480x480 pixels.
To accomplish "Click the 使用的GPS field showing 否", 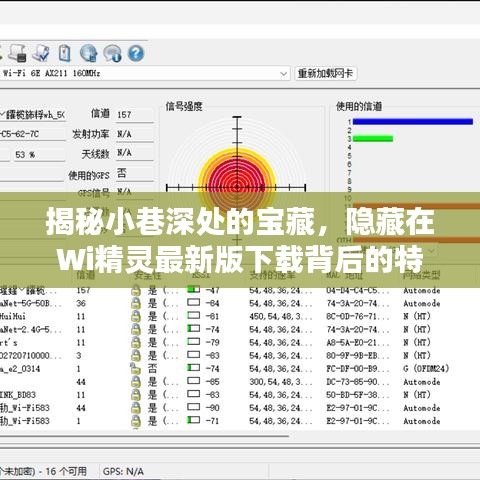I will point(135,173).
